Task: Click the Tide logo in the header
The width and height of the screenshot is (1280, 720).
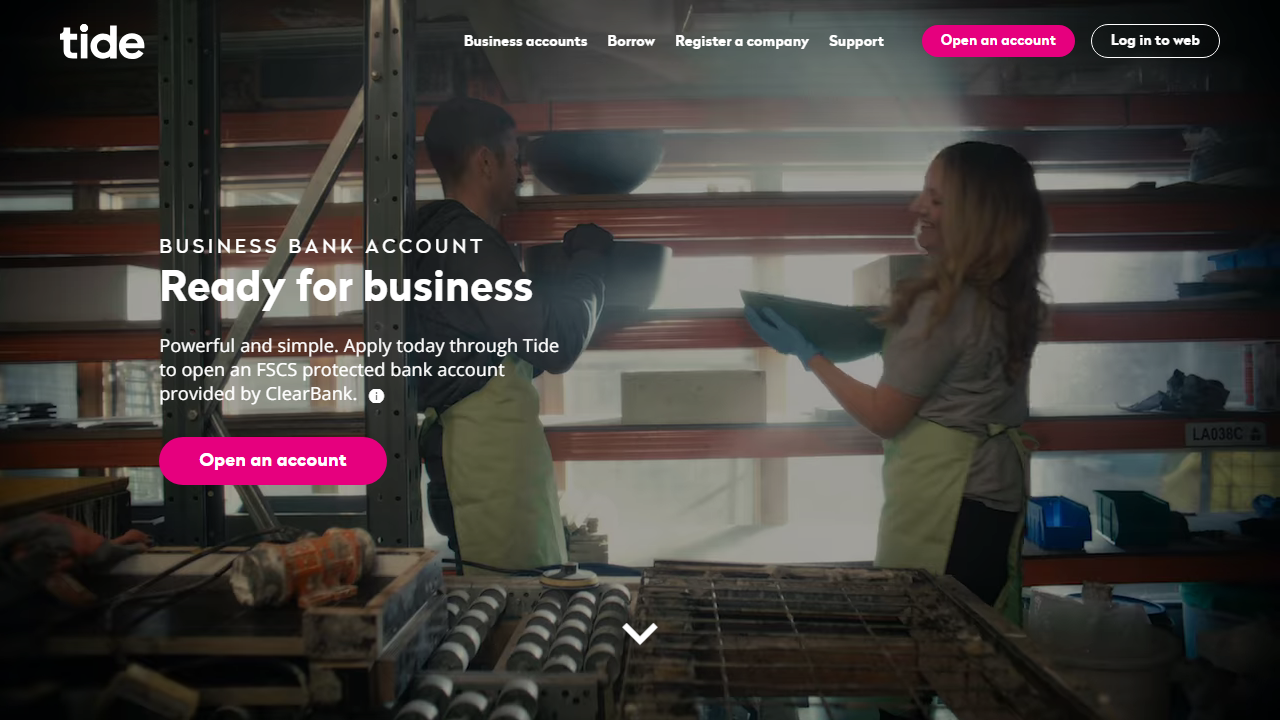Action: click(x=102, y=41)
